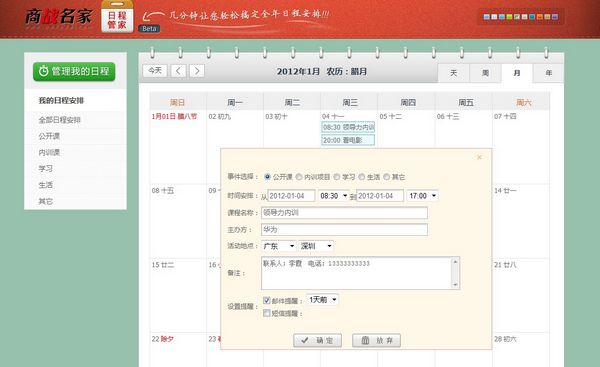Open the 08:30 start time dropdown
This screenshot has width=600, height=367.
coord(334,196)
